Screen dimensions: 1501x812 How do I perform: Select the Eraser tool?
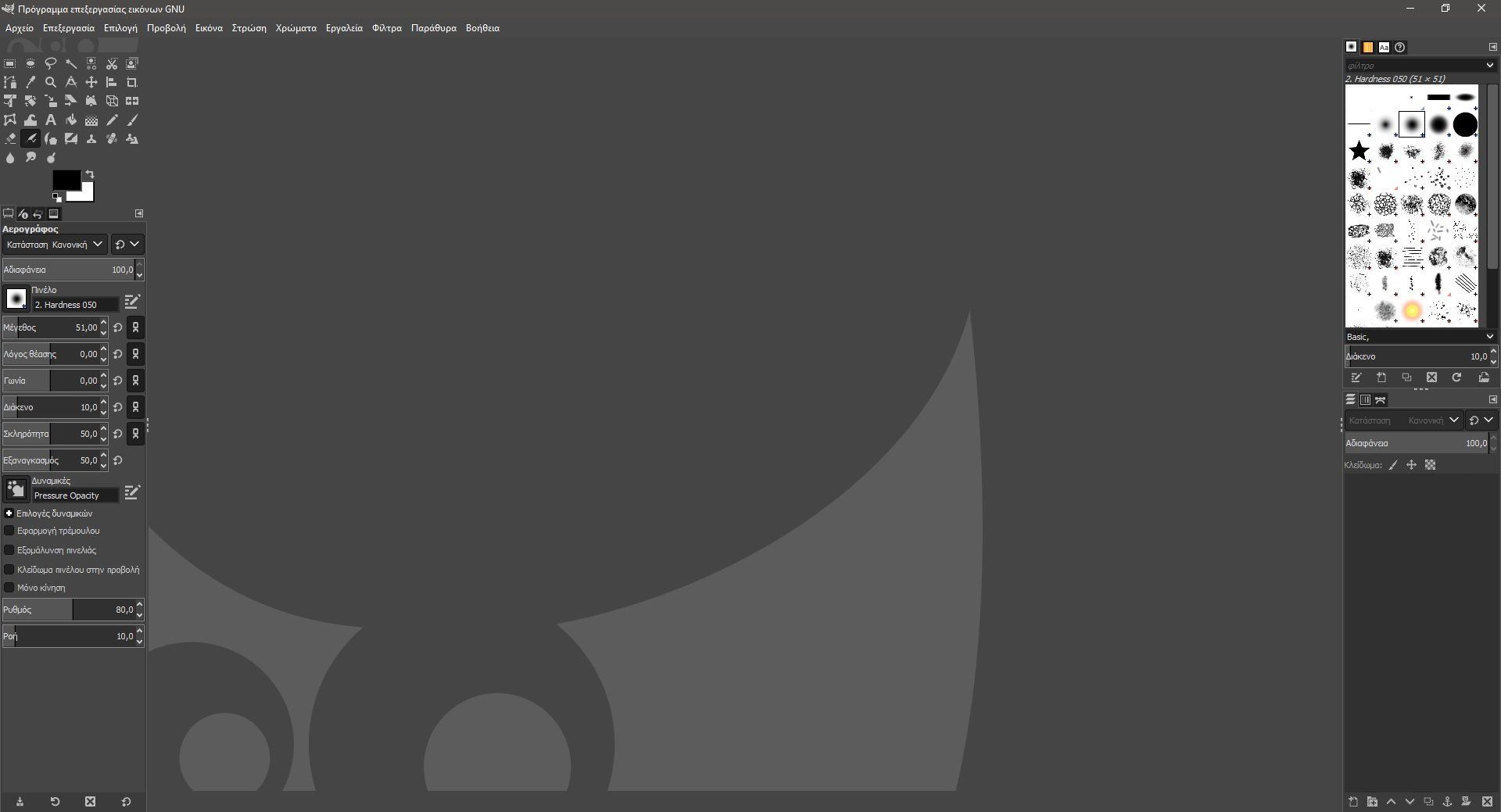coord(10,139)
